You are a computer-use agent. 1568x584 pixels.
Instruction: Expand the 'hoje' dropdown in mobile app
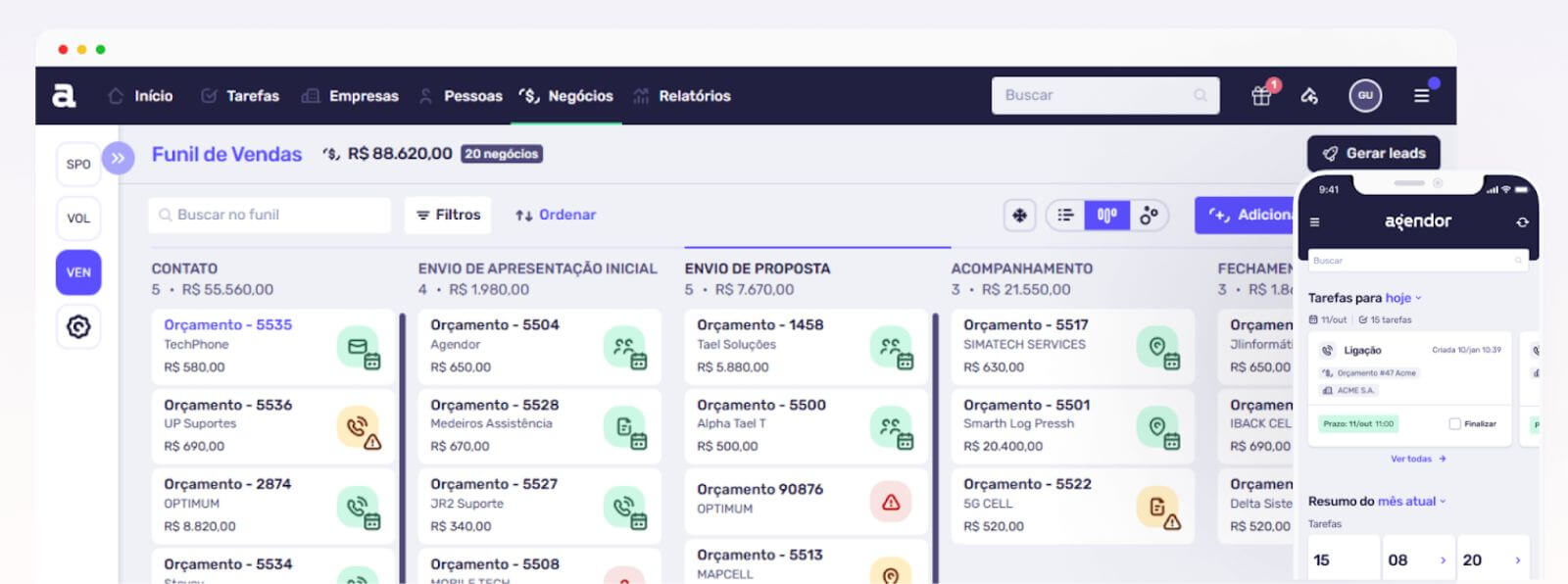[1403, 298]
